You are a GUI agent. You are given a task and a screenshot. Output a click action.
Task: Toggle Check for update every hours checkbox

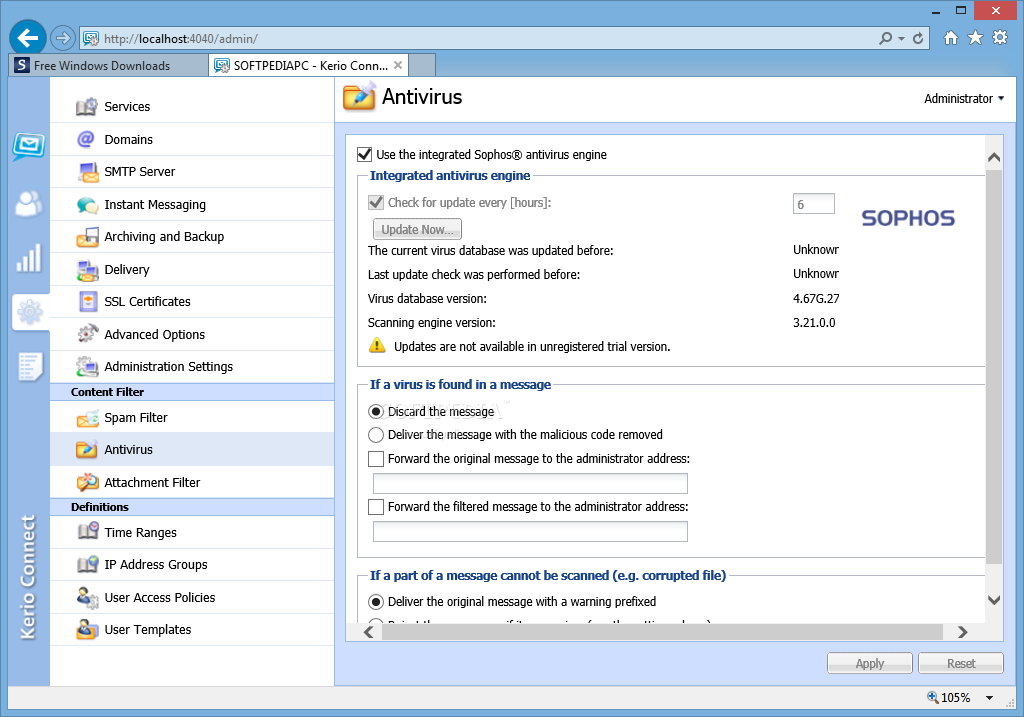[376, 202]
